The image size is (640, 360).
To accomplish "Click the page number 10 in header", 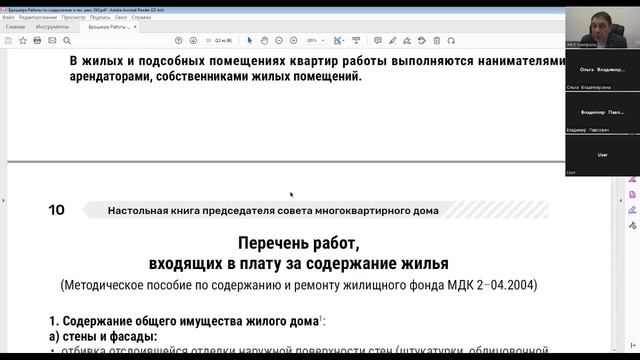I will [x=56, y=210].
